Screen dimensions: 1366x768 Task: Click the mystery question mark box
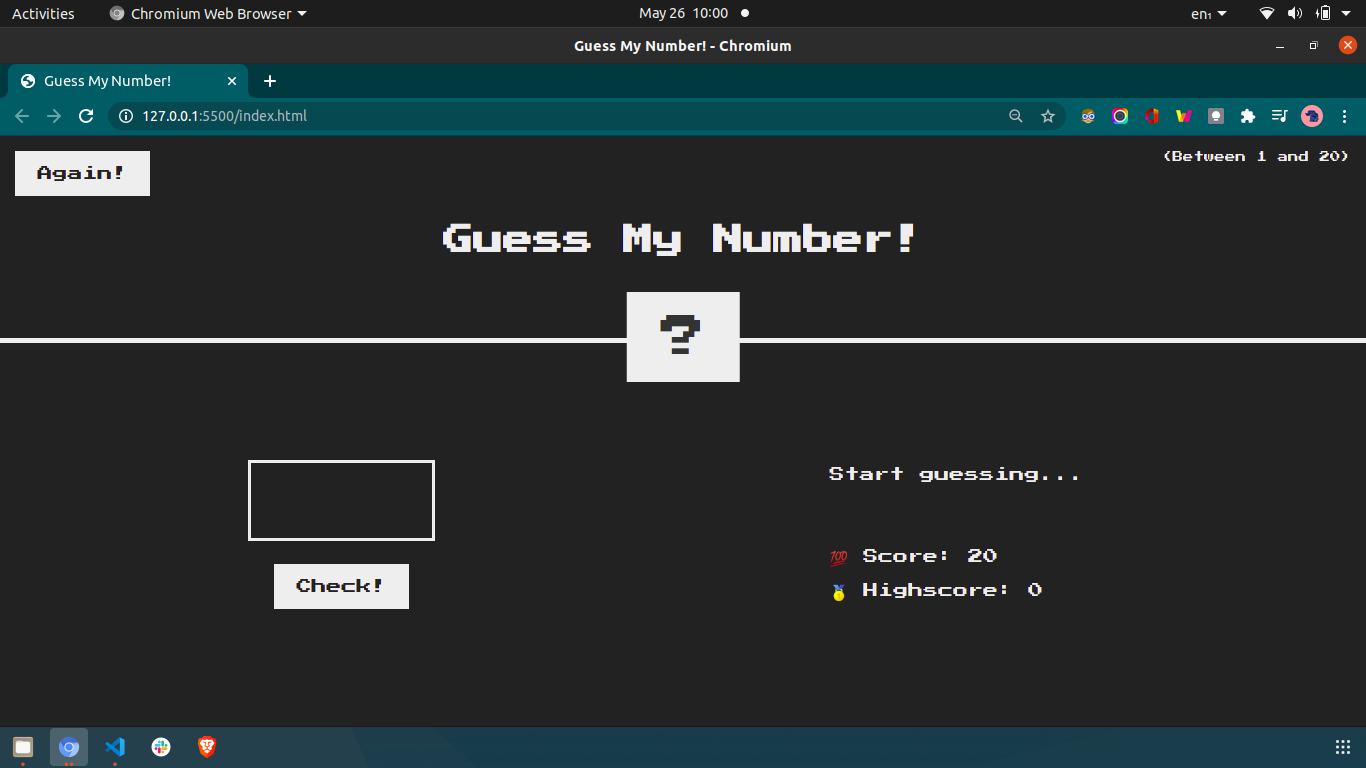pyautogui.click(x=683, y=337)
